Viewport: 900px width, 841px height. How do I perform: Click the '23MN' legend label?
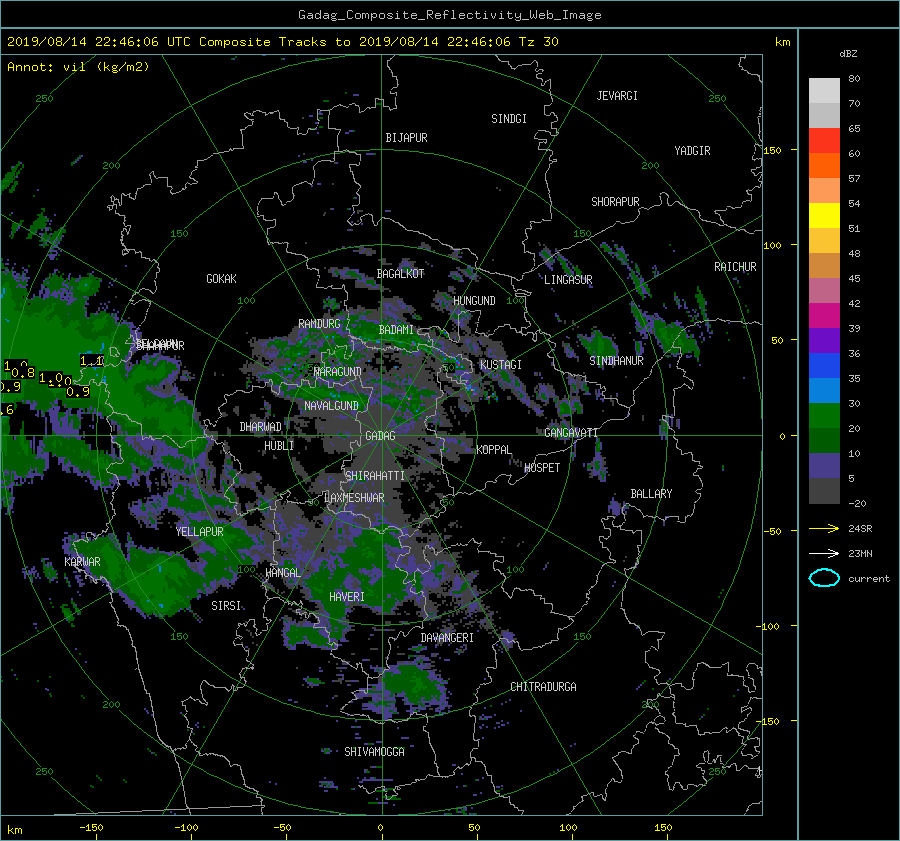click(x=860, y=554)
